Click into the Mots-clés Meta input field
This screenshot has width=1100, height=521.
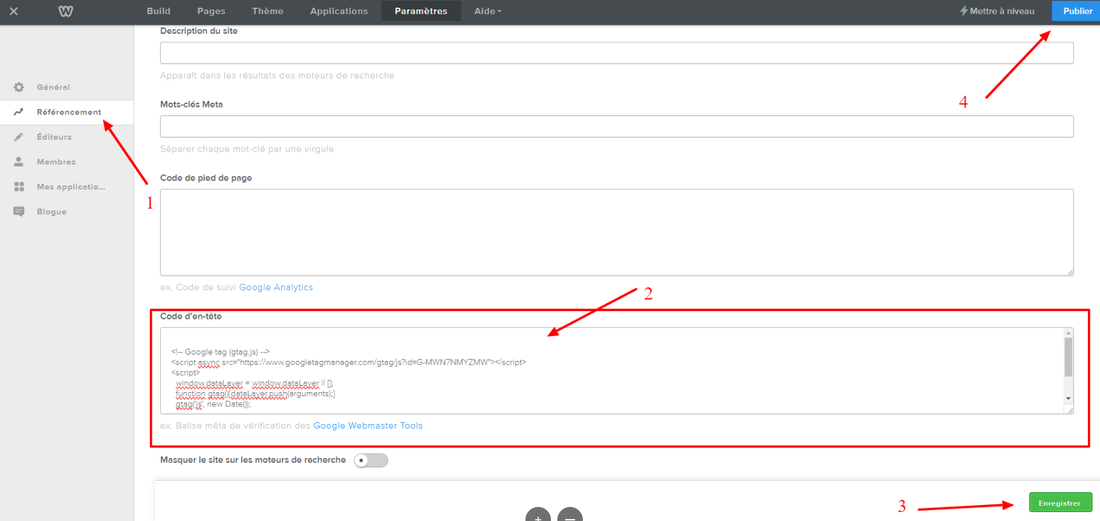[x=616, y=126]
